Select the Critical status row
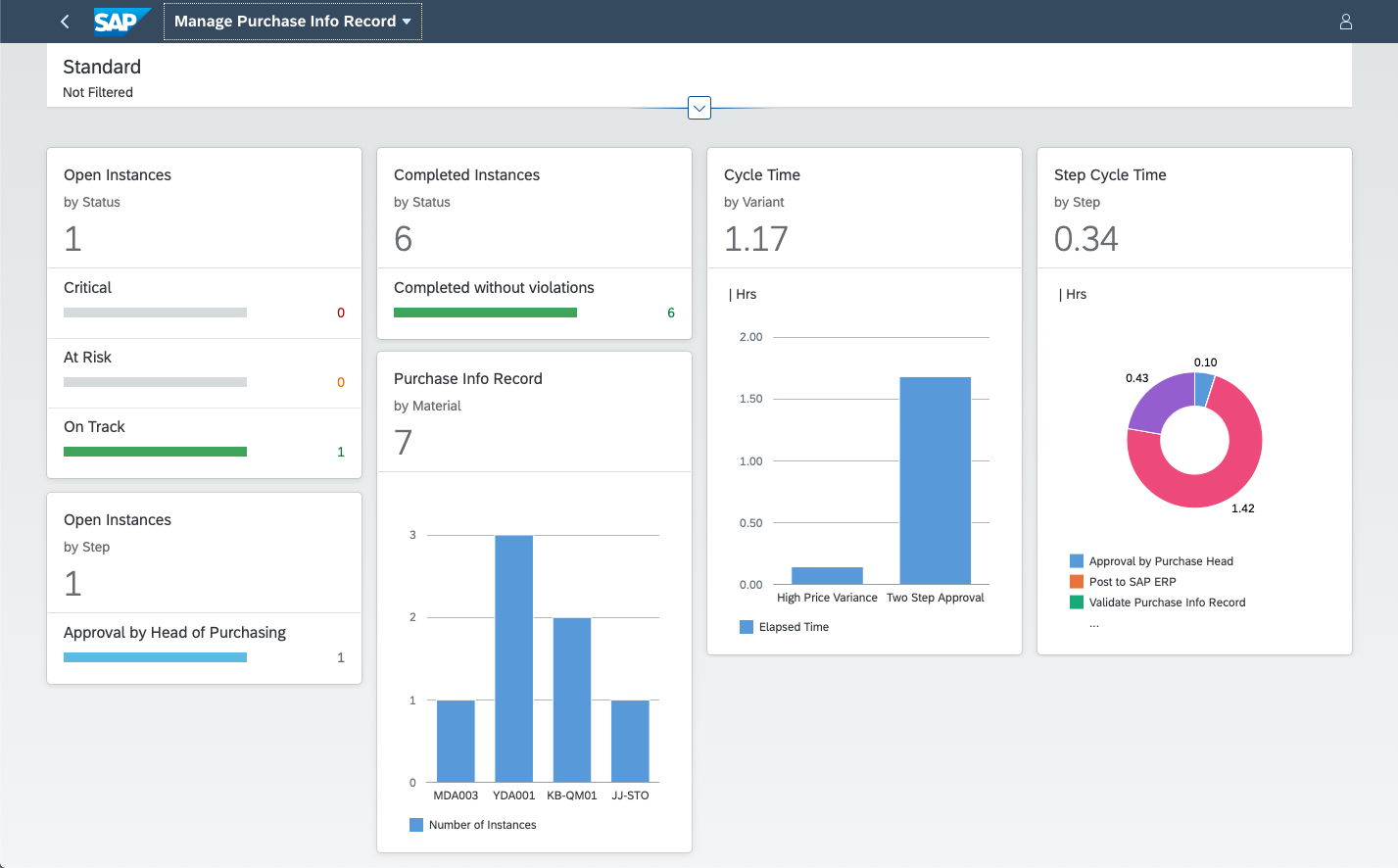 204,304
